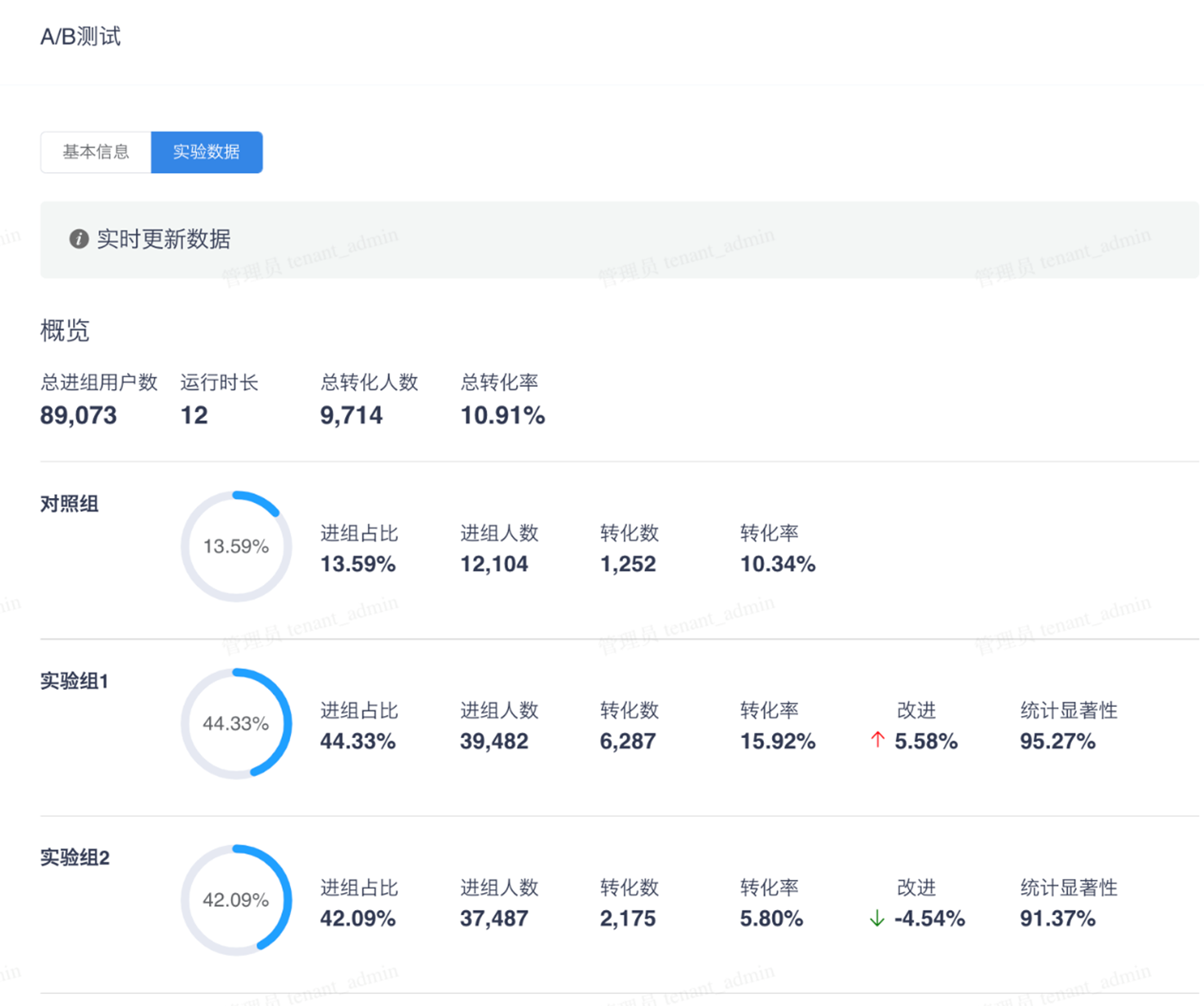Click the 42.09% donut chart for 实验组2
This screenshot has width=1204, height=1006.
tap(236, 900)
